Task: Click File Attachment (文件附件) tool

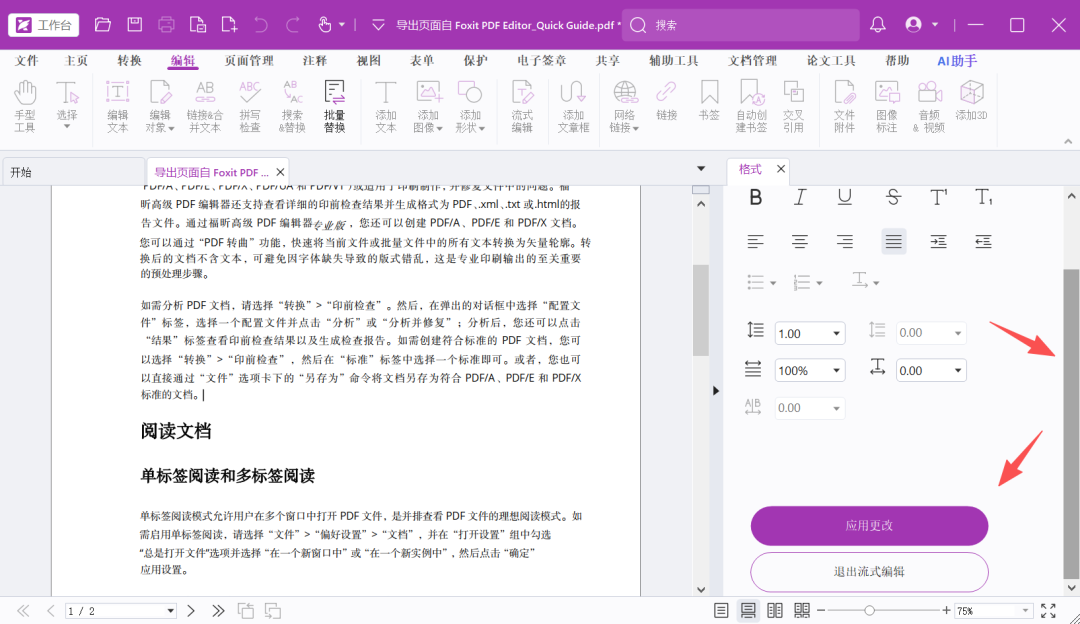Action: pyautogui.click(x=844, y=107)
